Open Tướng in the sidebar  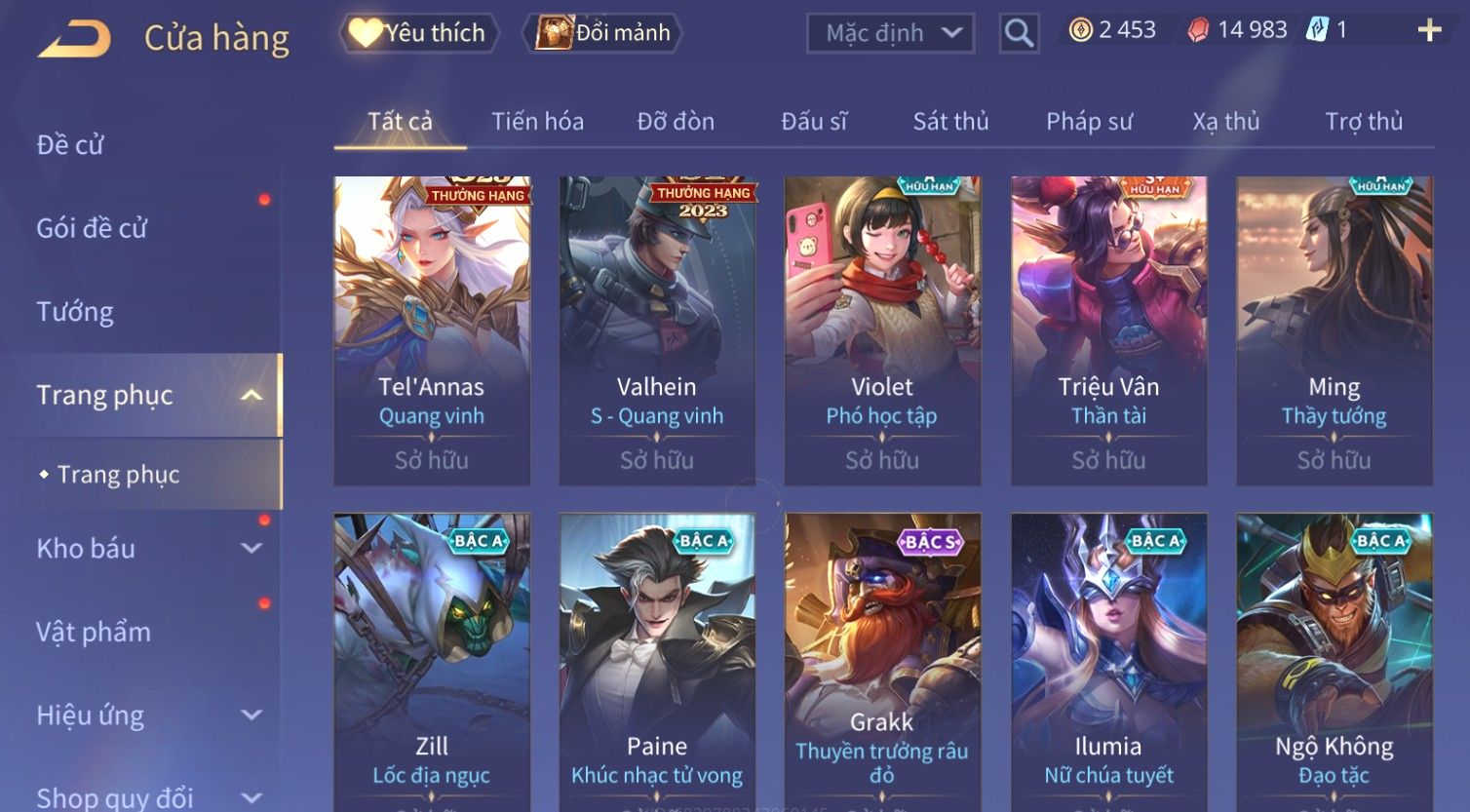pos(75,312)
